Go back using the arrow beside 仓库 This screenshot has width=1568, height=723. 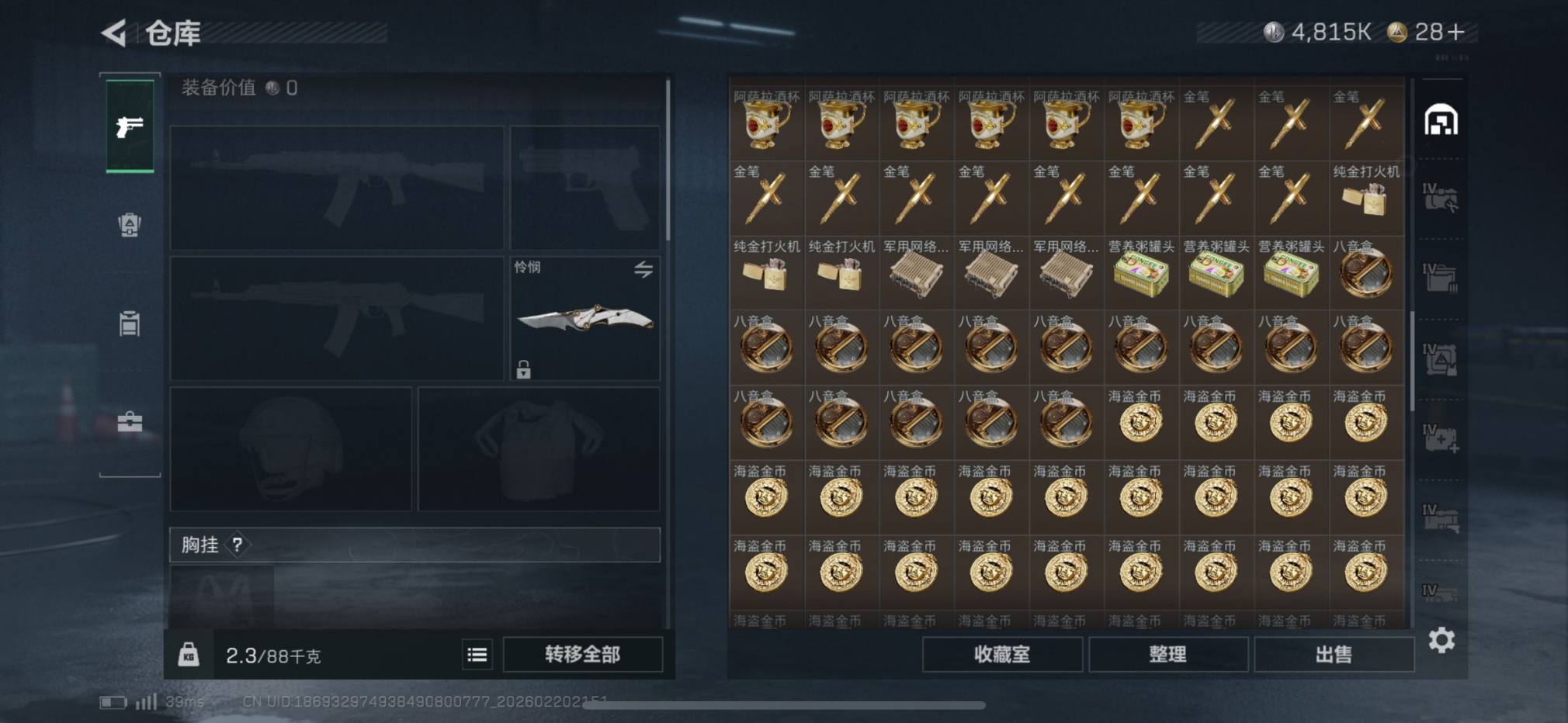coord(113,33)
